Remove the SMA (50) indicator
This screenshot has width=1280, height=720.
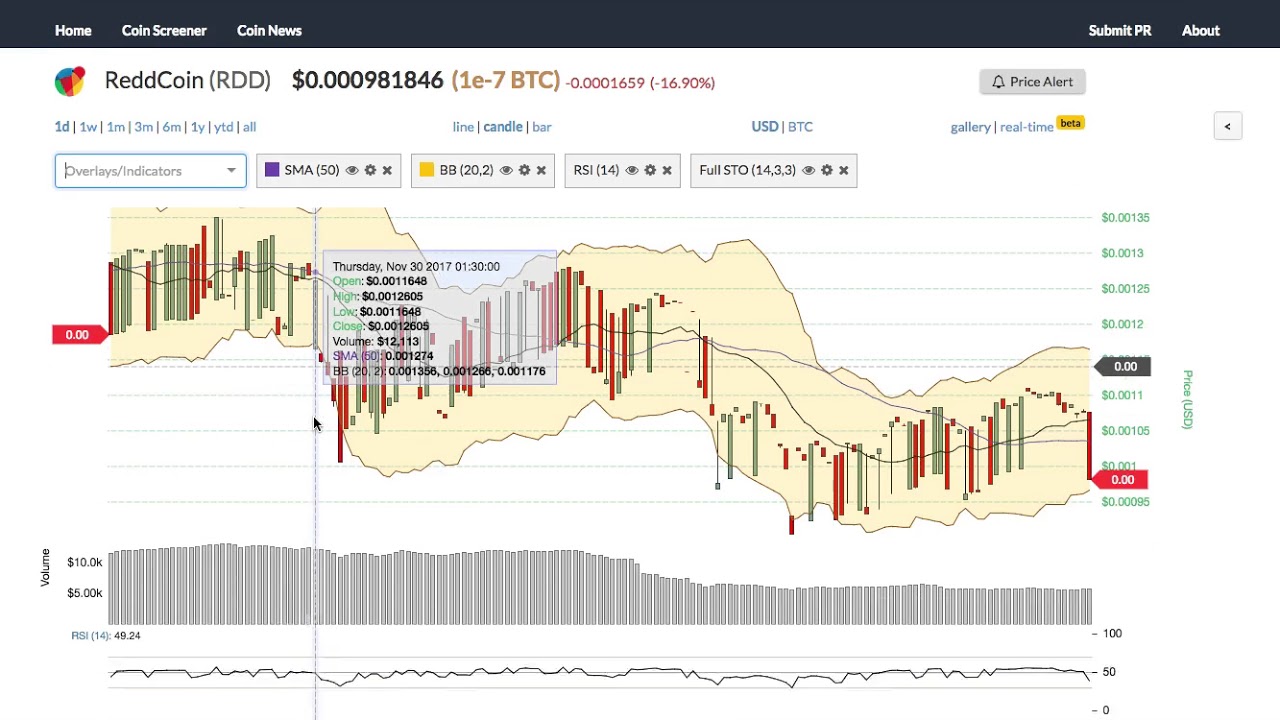[x=387, y=170]
